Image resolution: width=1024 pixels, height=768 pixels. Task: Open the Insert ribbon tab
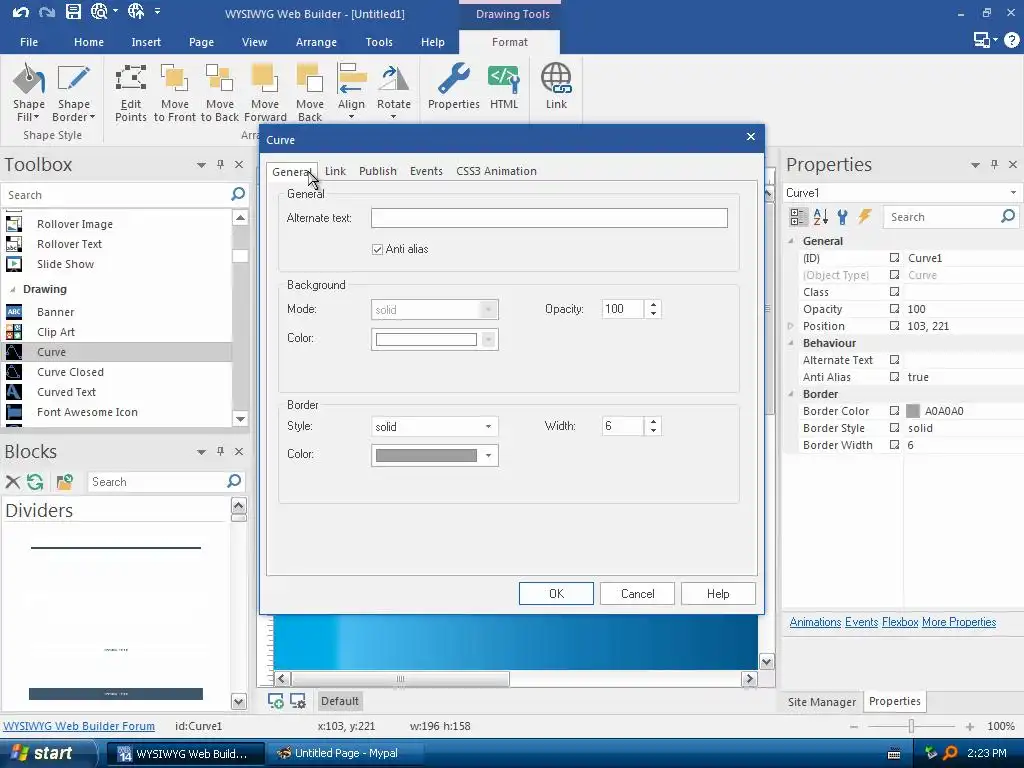click(x=146, y=42)
